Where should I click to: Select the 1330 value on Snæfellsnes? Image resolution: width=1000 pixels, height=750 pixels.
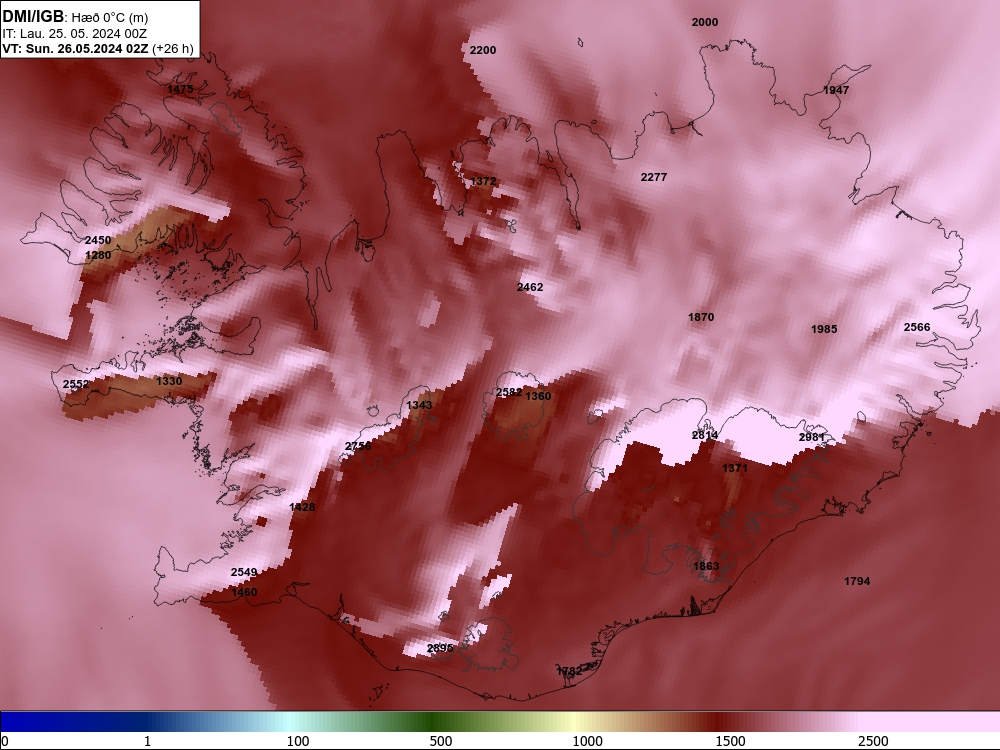[169, 381]
